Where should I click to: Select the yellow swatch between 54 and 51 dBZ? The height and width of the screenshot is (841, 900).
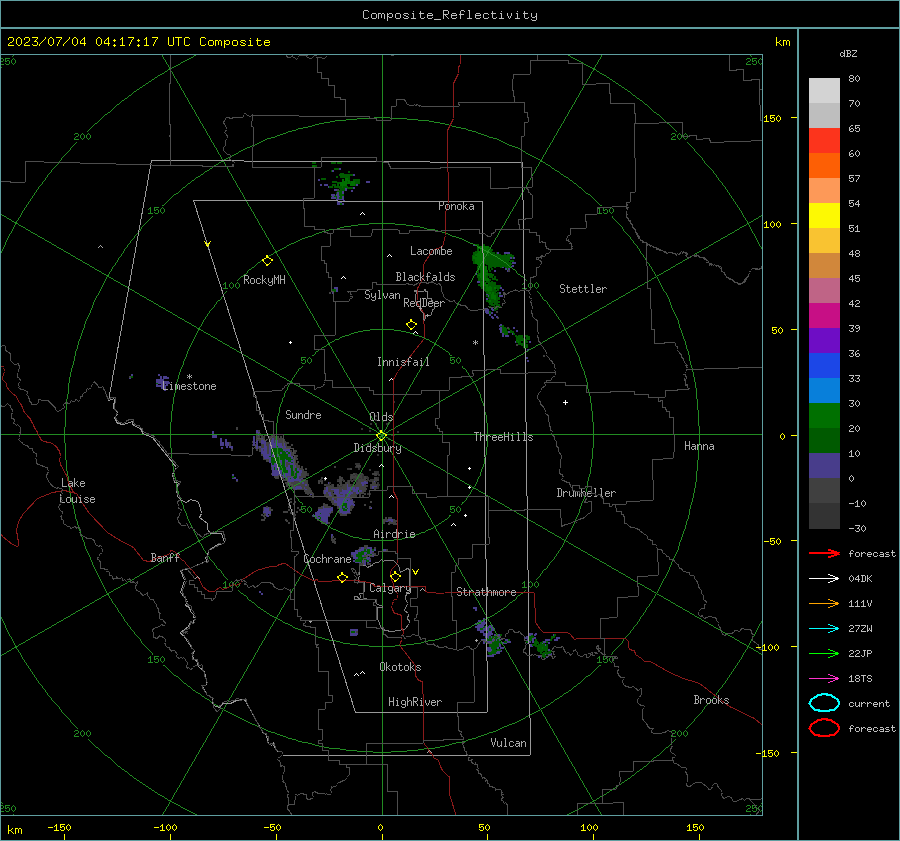(x=824, y=216)
